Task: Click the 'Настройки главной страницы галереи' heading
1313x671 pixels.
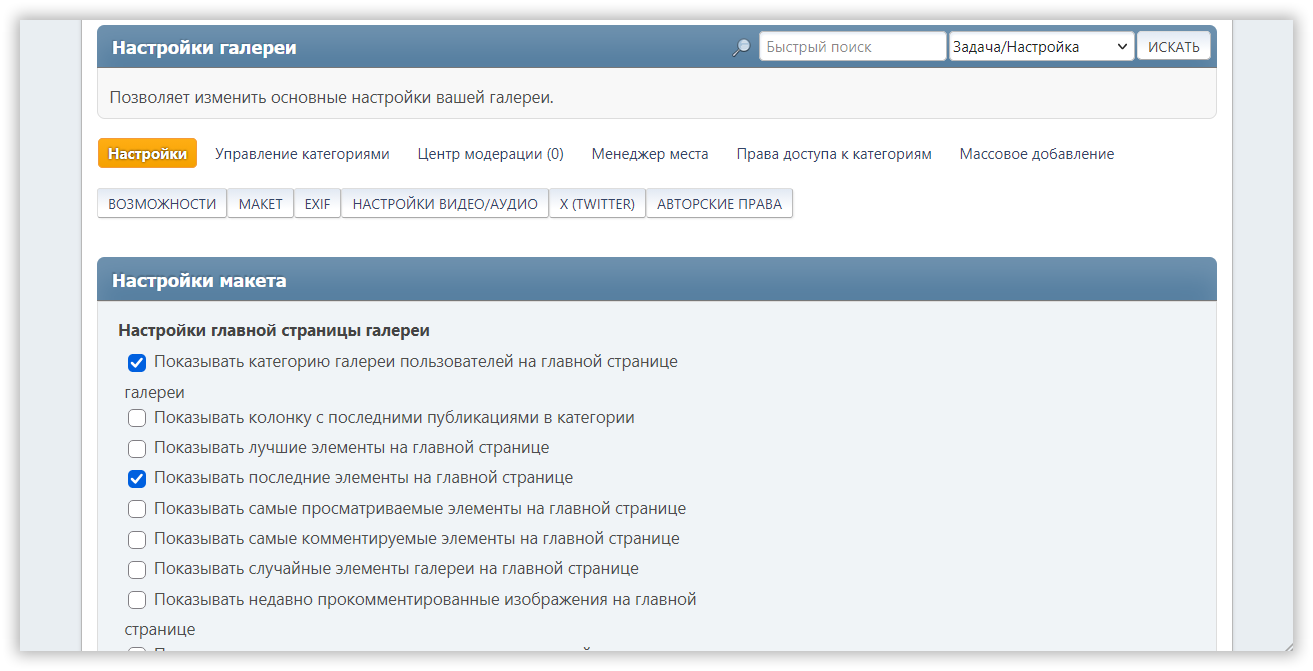Action: click(x=274, y=330)
